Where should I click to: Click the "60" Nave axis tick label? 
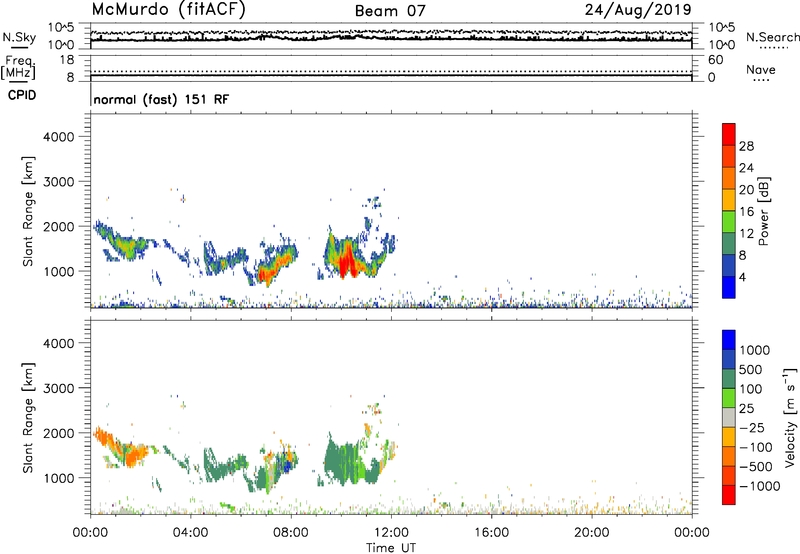coord(716,60)
